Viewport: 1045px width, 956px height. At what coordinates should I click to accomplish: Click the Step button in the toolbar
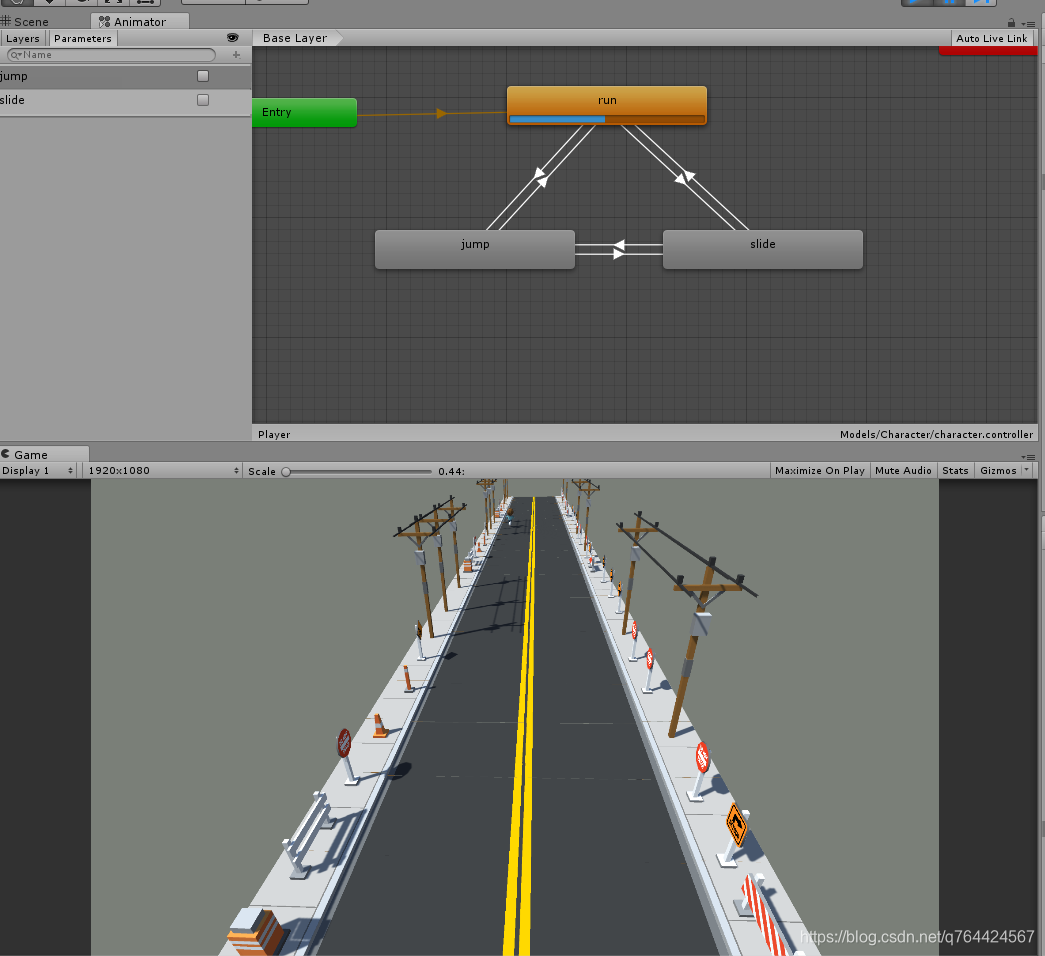click(x=980, y=2)
